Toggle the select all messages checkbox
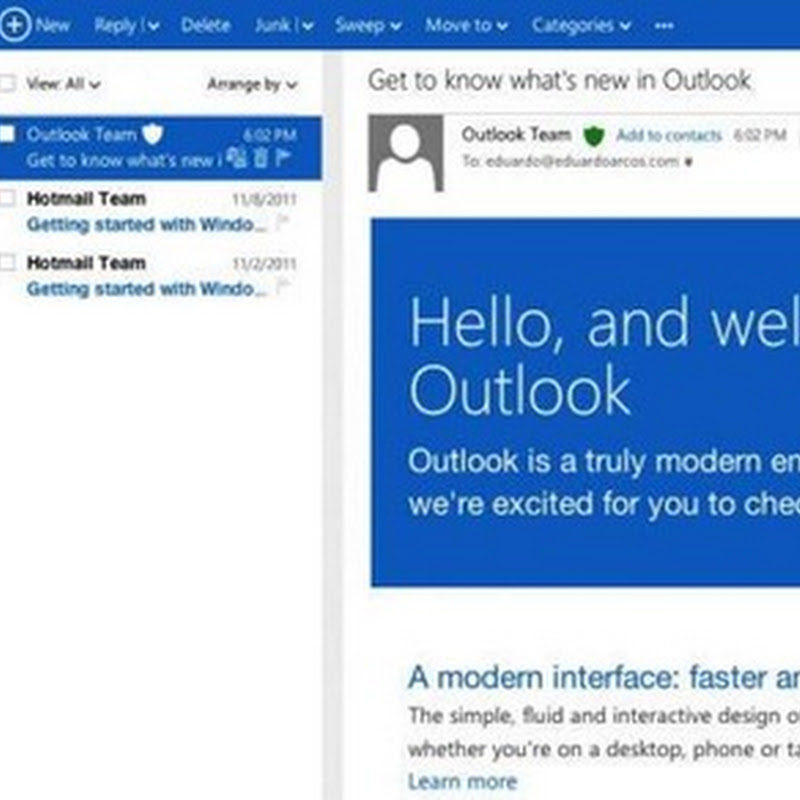Image resolution: width=800 pixels, height=800 pixels. [8, 83]
